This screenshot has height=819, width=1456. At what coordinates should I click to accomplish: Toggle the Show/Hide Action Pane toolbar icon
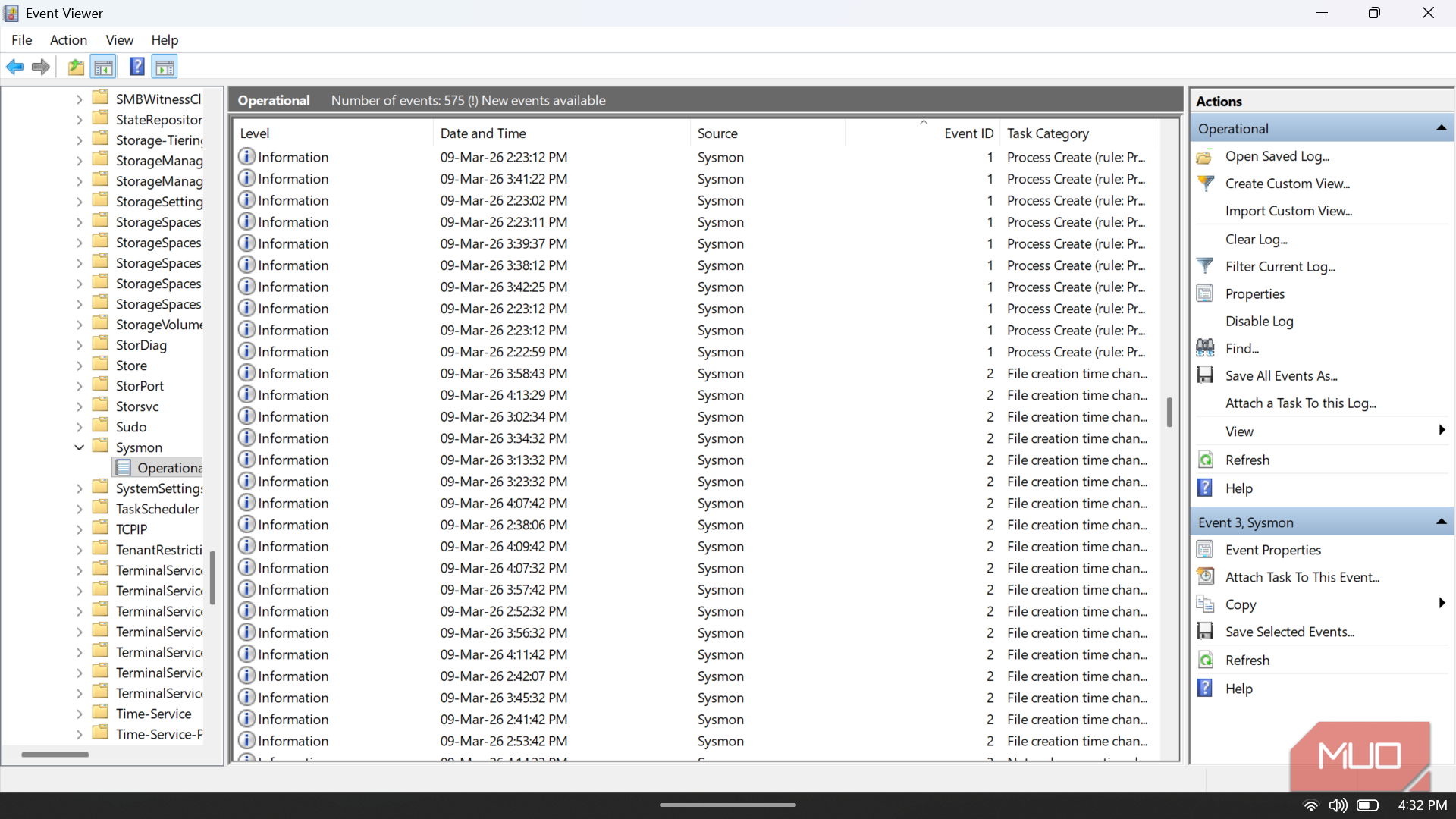[x=165, y=67]
